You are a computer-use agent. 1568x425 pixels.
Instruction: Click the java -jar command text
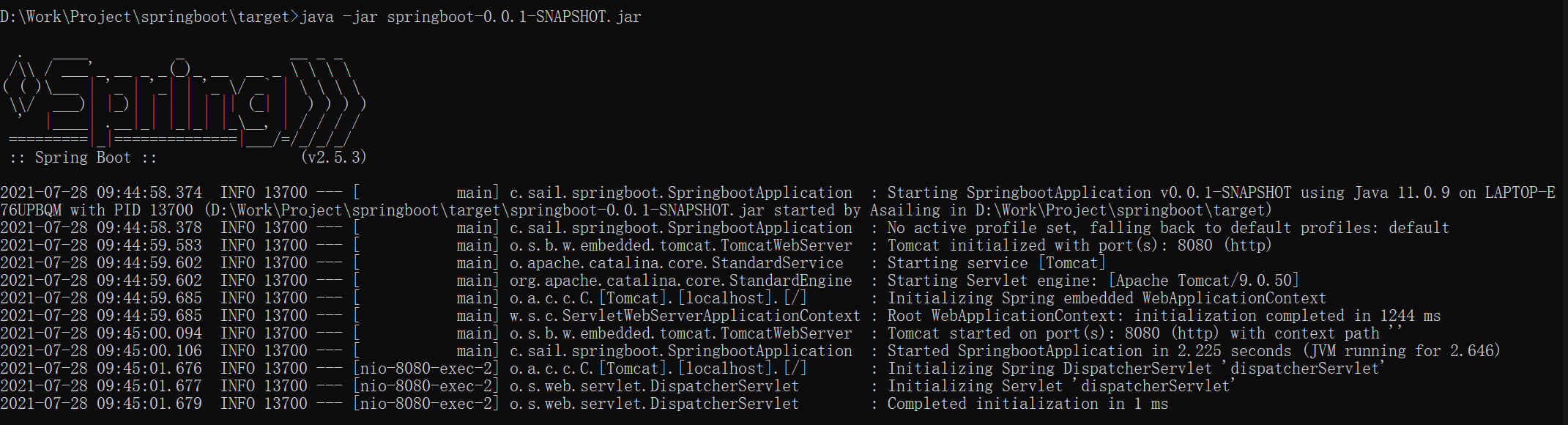click(470, 17)
